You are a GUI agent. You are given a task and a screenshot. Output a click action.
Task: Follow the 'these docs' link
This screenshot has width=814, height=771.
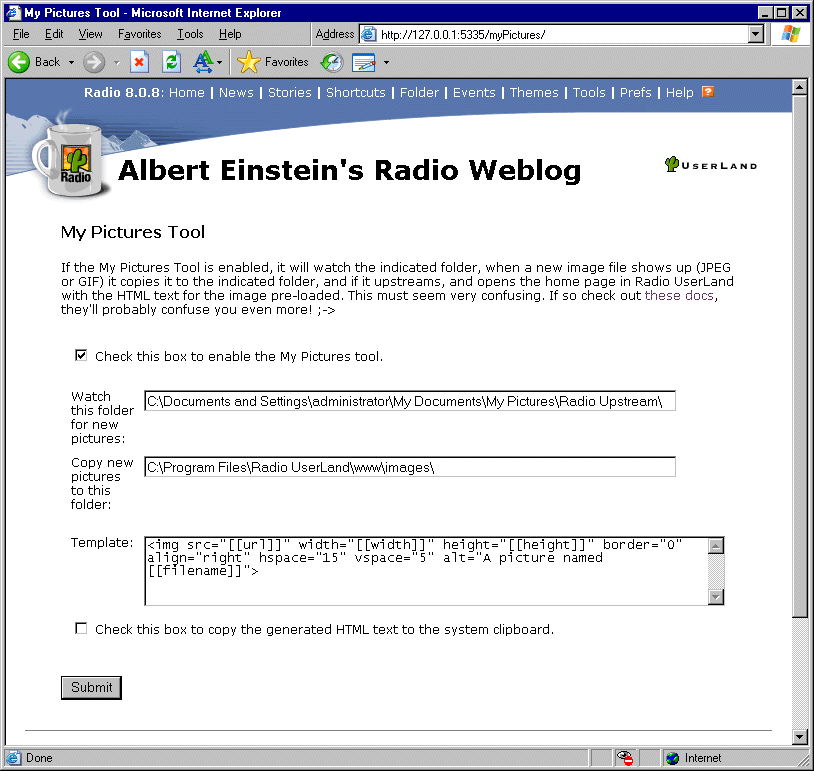click(x=679, y=295)
